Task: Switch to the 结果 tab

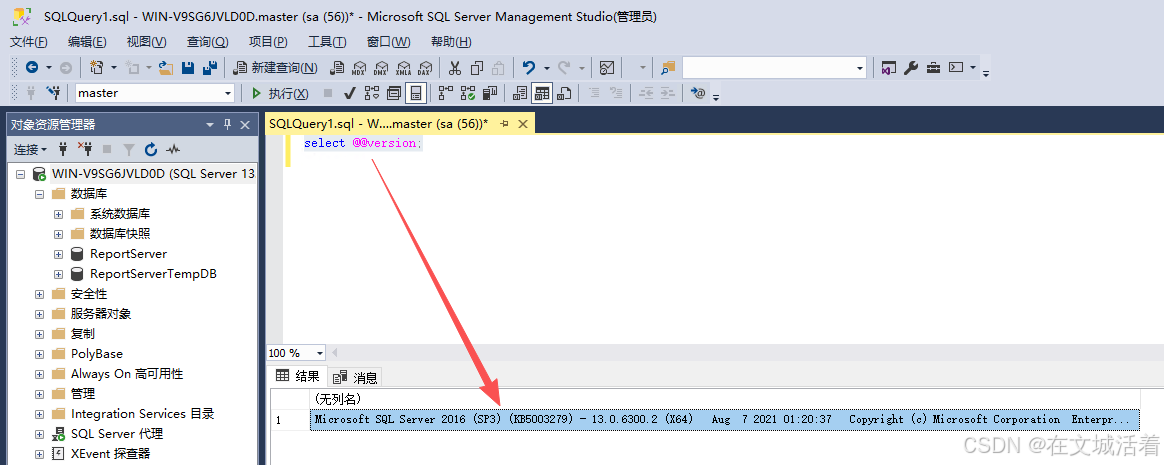Action: 298,376
